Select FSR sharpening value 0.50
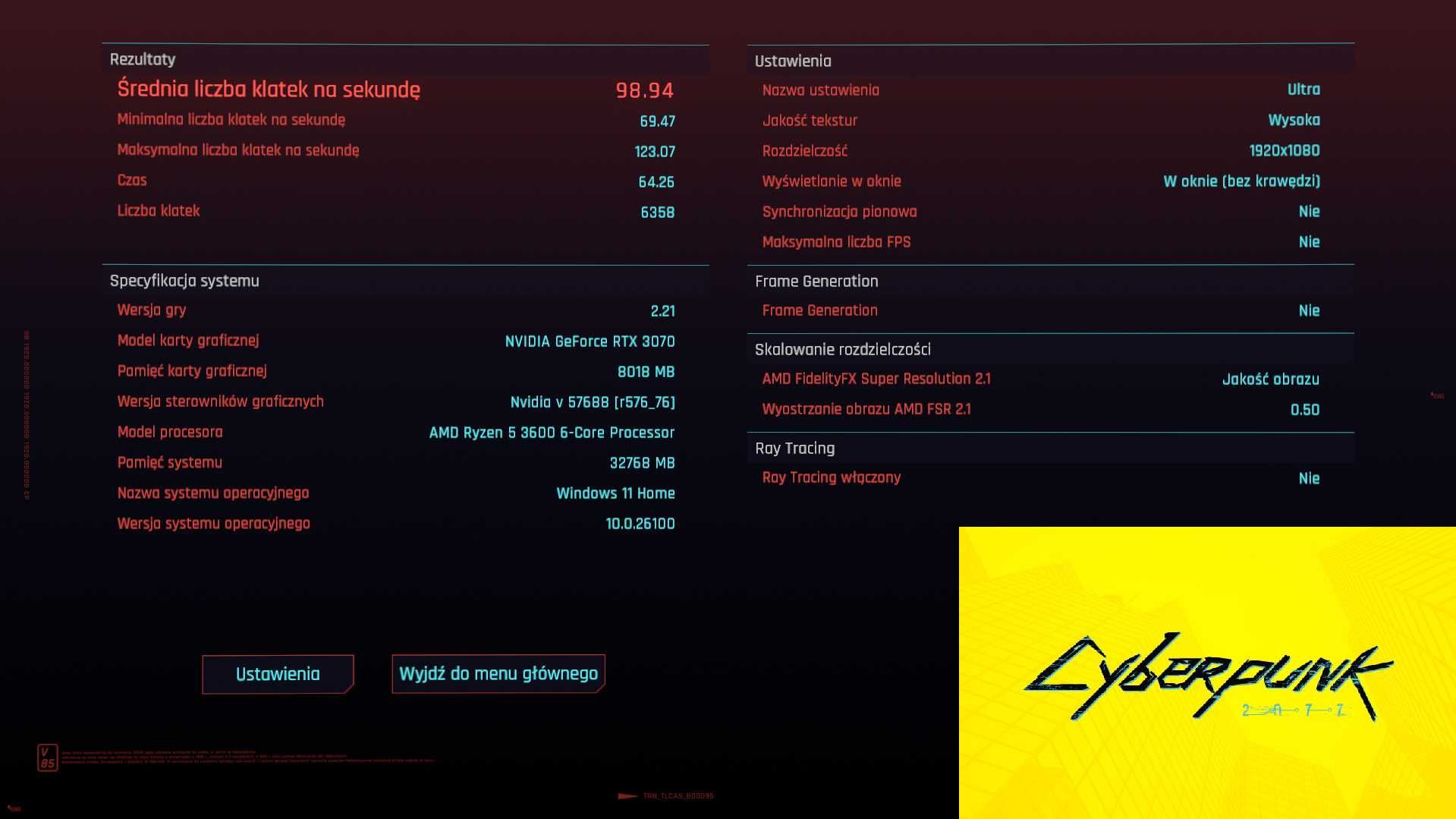 [1305, 410]
